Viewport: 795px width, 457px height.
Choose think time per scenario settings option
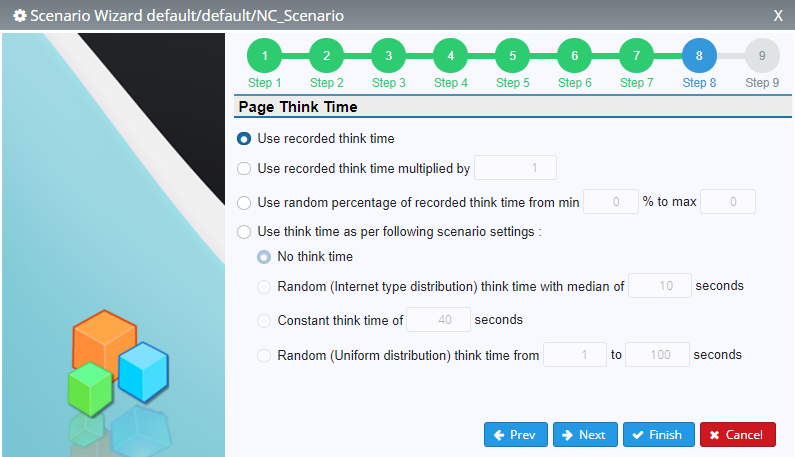click(x=244, y=232)
